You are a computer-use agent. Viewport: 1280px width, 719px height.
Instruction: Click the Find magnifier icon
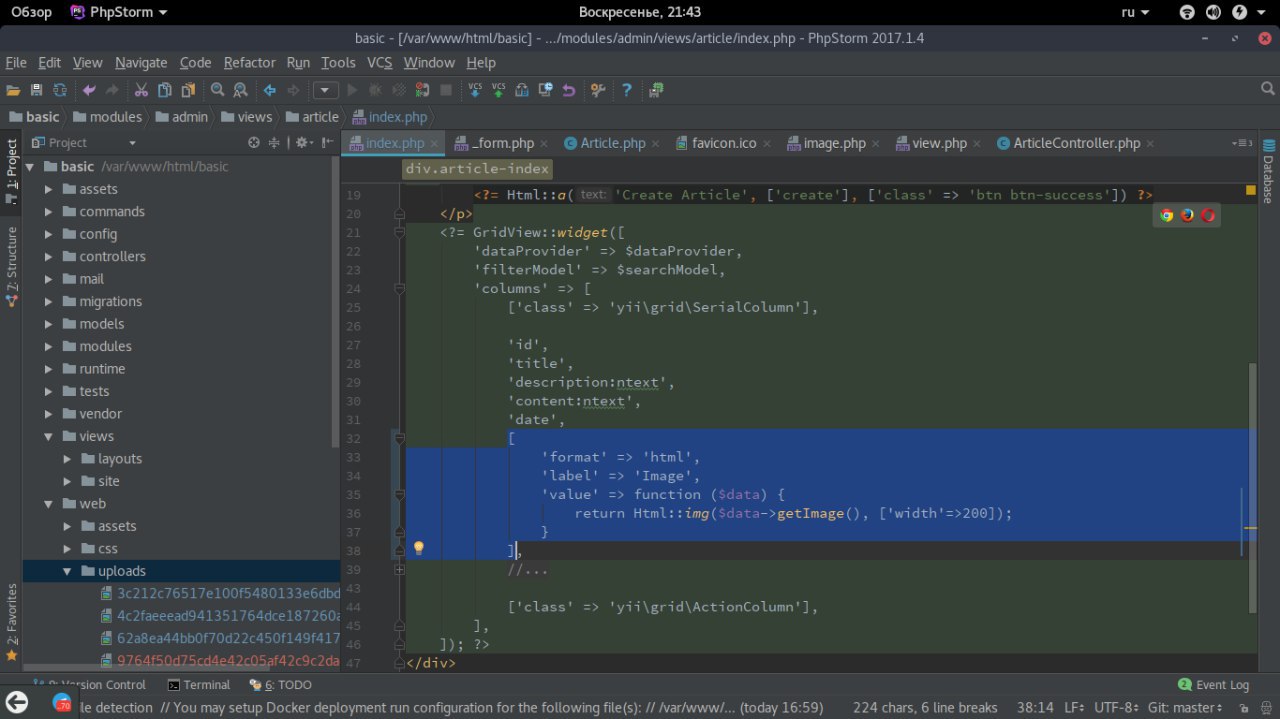point(217,90)
